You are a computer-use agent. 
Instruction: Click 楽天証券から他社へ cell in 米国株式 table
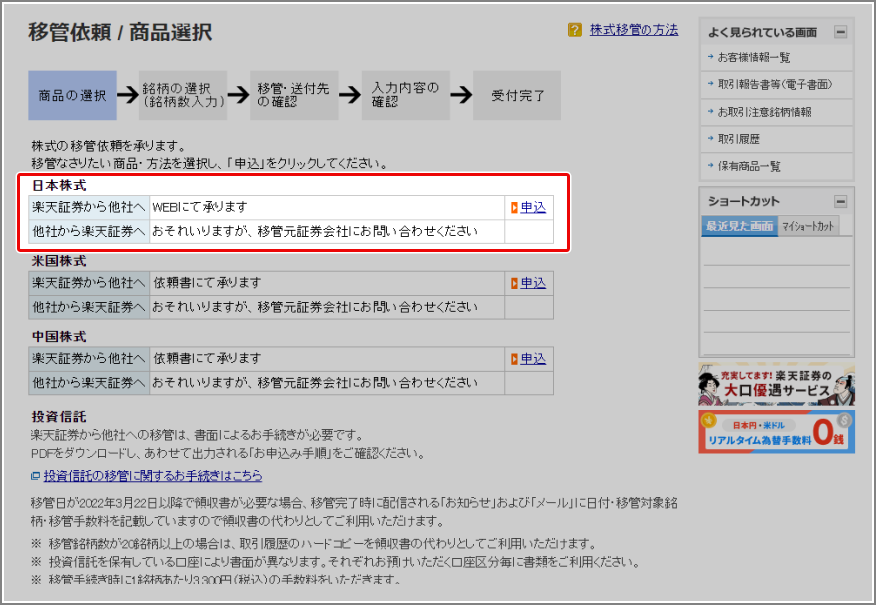click(x=89, y=283)
